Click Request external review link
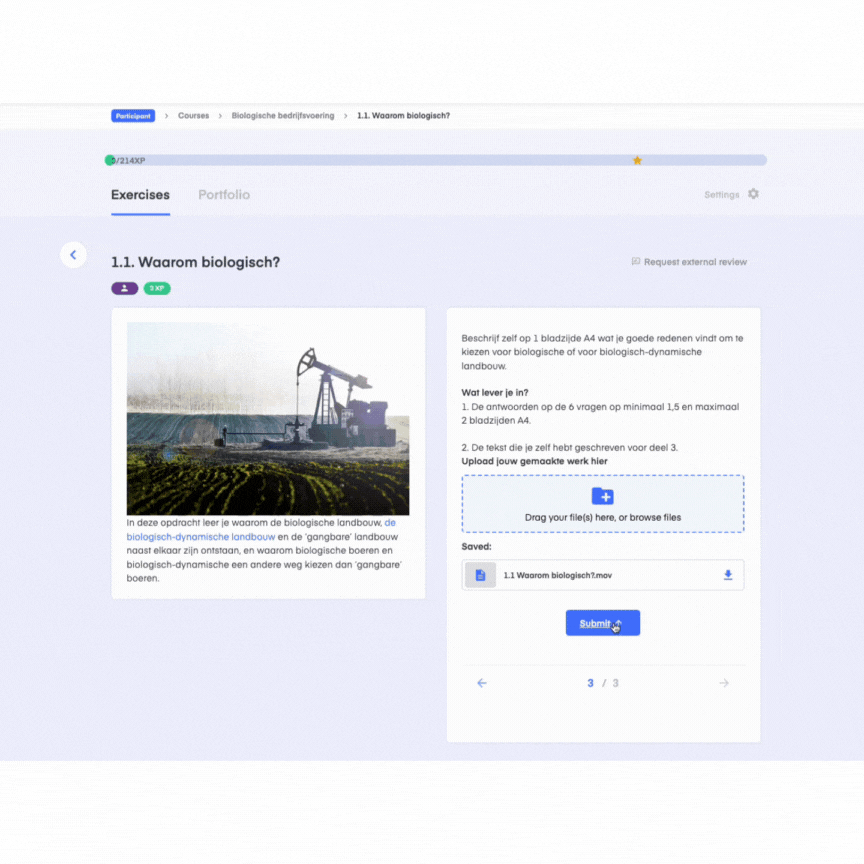The width and height of the screenshot is (864, 864). (x=695, y=262)
